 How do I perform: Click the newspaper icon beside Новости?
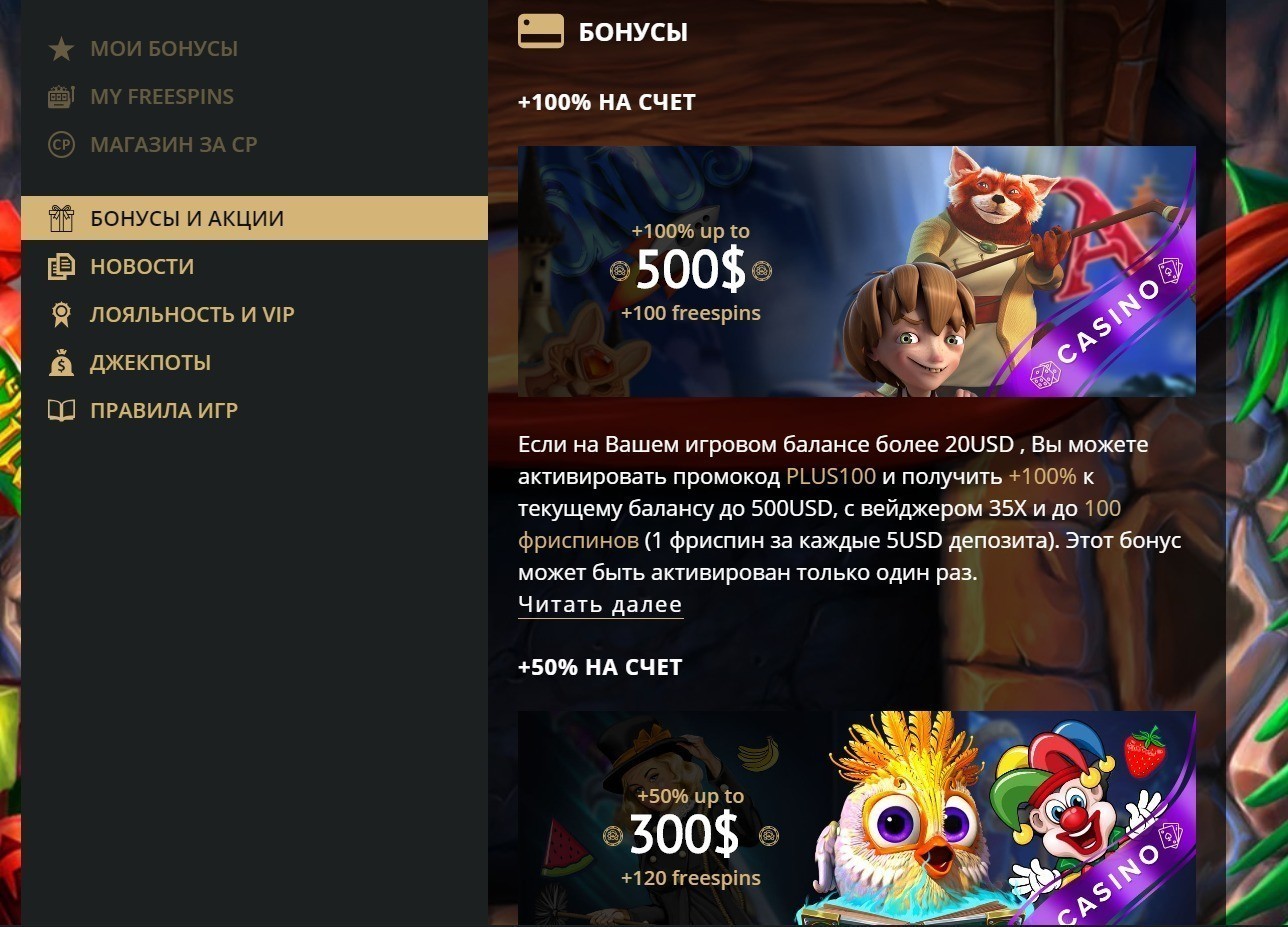[61, 266]
